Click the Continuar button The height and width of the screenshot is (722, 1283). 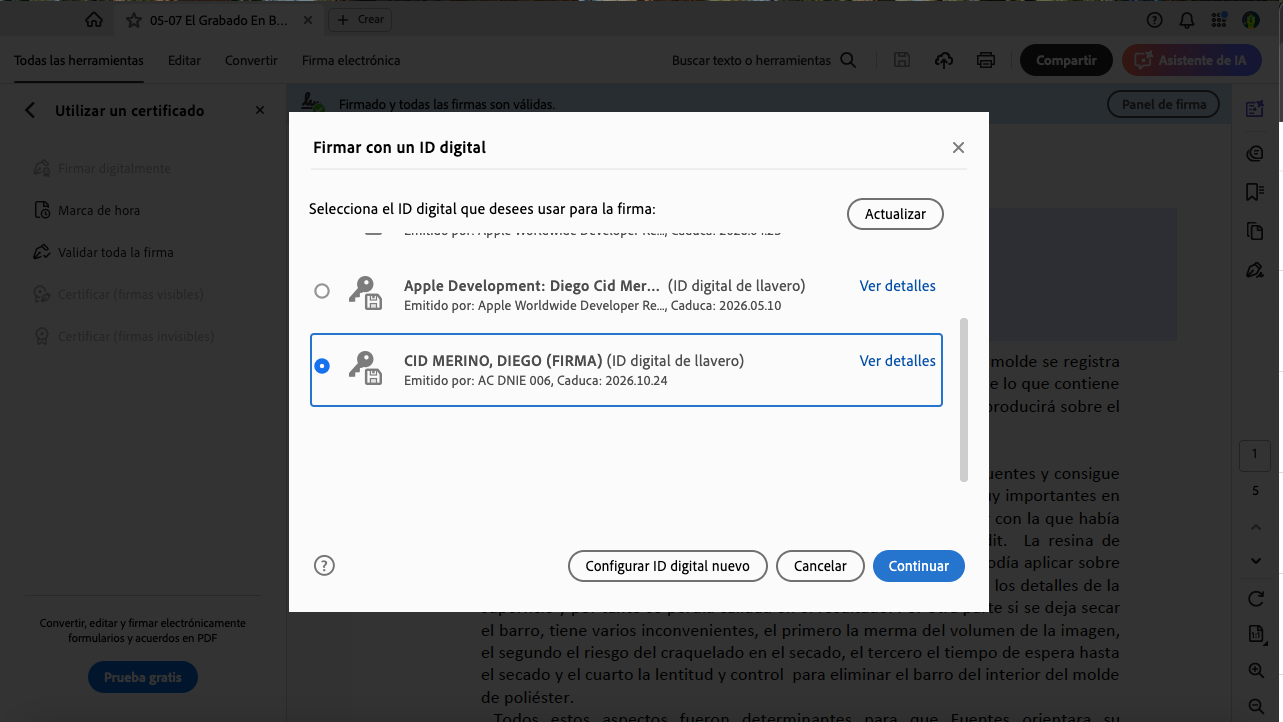(x=918, y=566)
